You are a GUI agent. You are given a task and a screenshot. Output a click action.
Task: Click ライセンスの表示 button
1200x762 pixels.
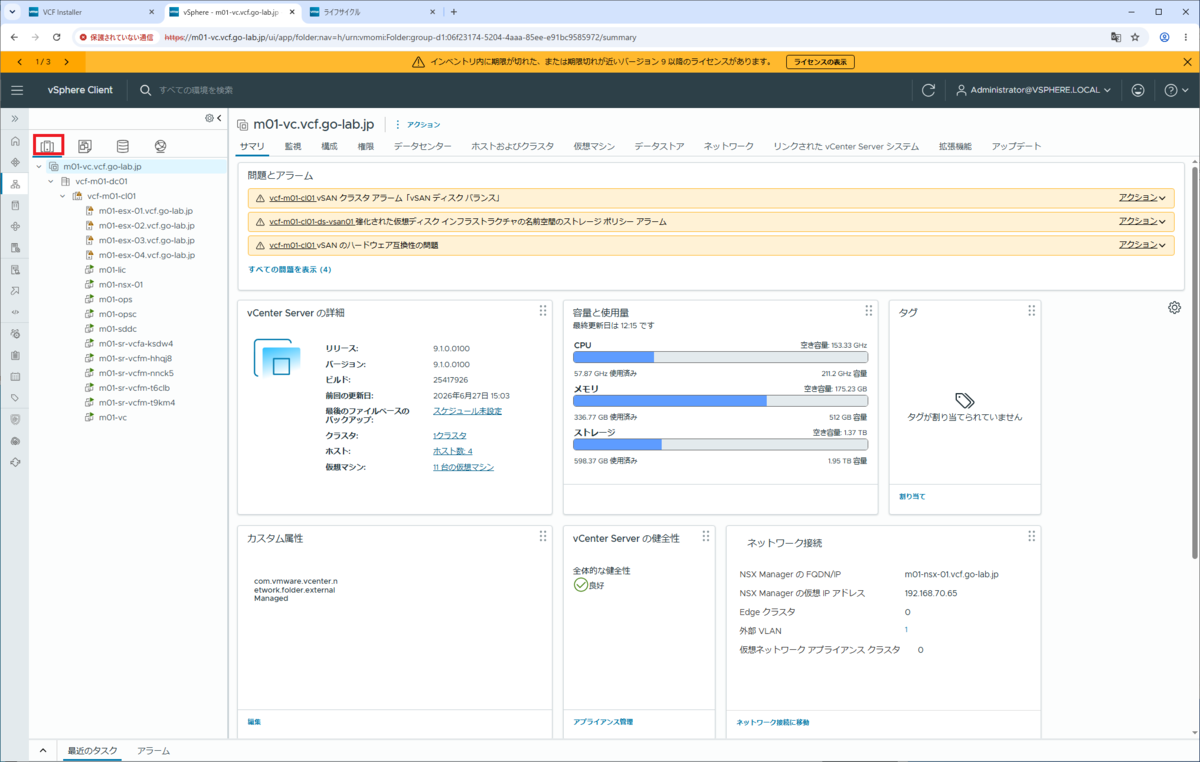coord(820,62)
